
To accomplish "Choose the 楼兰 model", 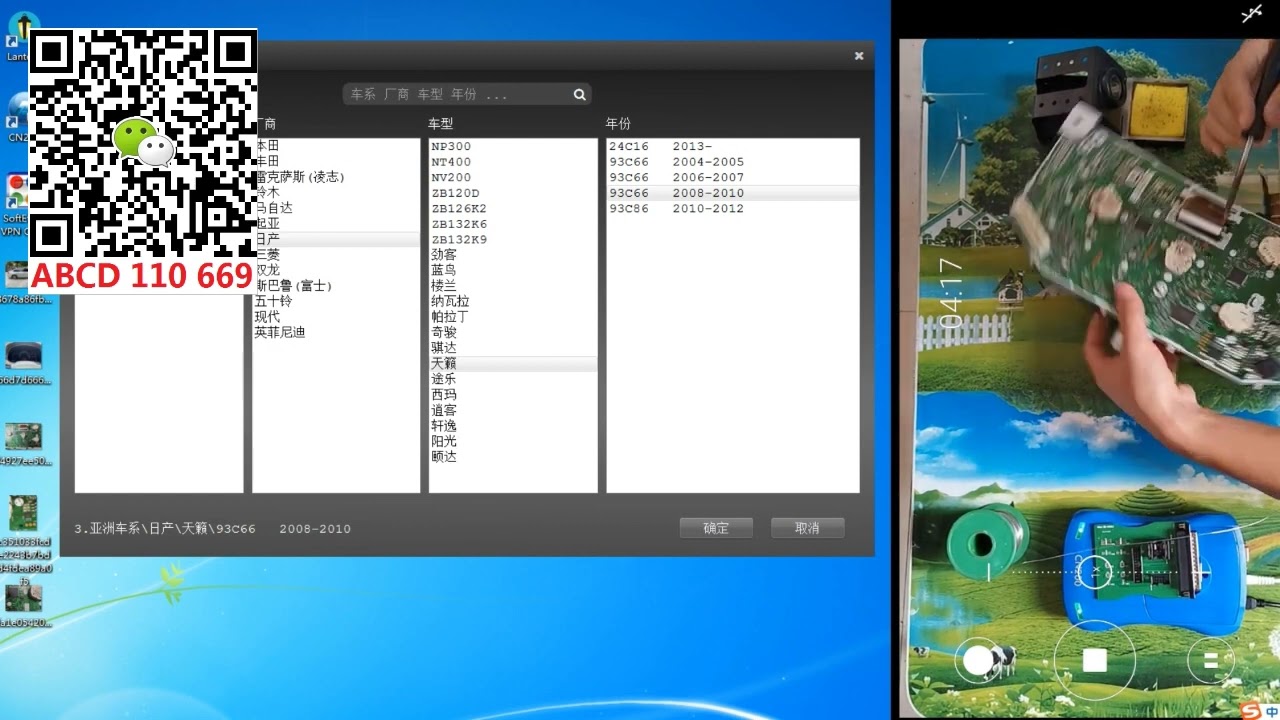I will 513,286.
